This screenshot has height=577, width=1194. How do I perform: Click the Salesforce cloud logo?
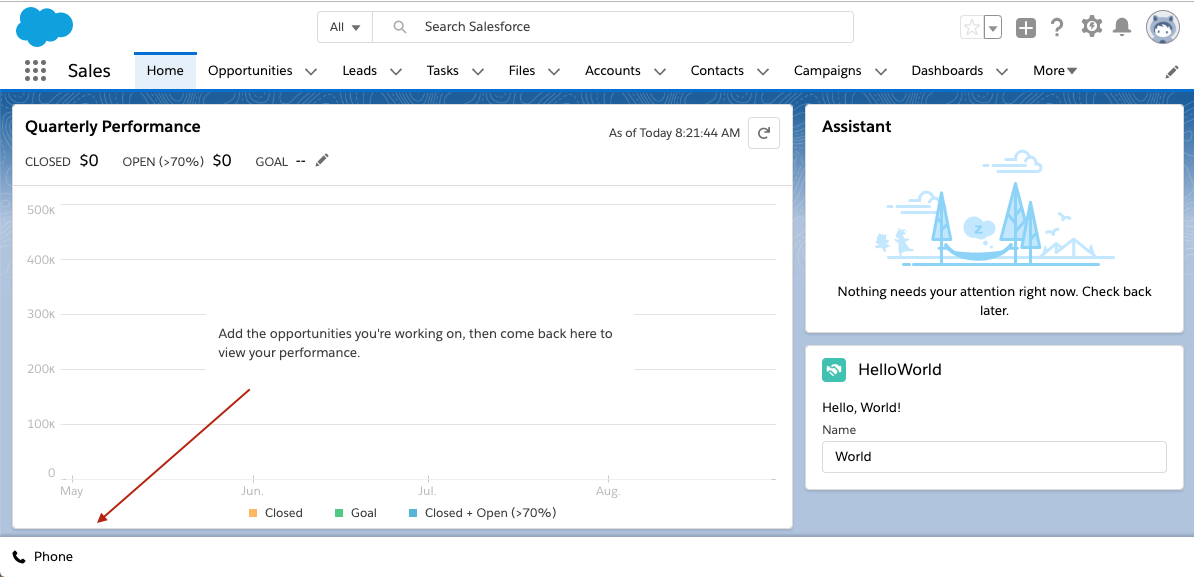click(x=44, y=27)
